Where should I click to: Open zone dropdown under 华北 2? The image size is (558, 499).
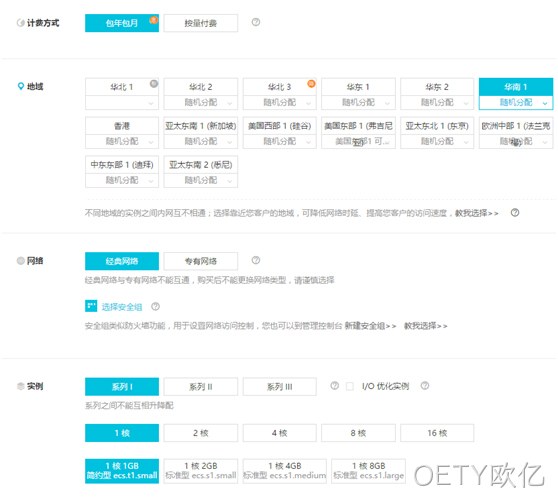coord(201,103)
